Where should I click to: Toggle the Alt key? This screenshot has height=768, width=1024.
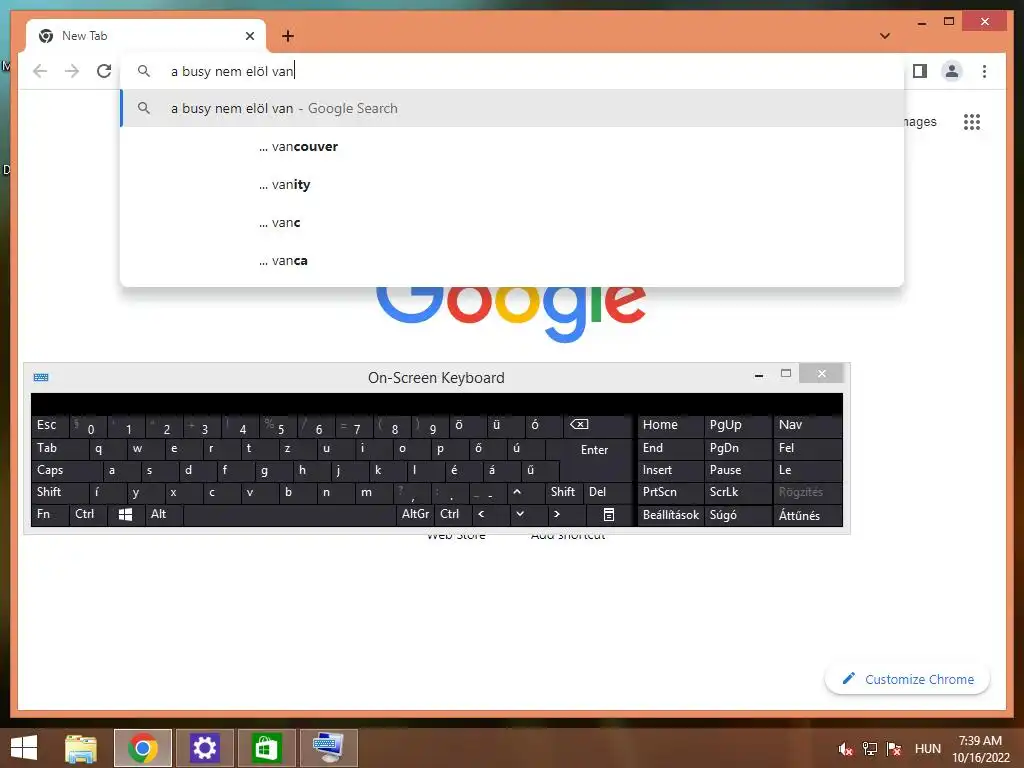(x=164, y=515)
